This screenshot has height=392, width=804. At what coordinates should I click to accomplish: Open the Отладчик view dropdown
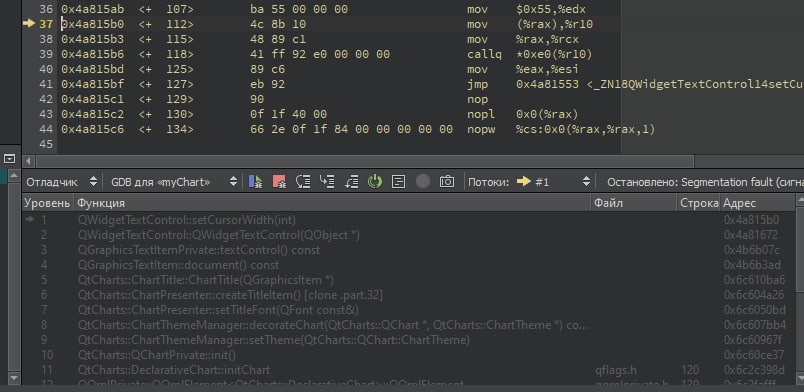pos(62,182)
